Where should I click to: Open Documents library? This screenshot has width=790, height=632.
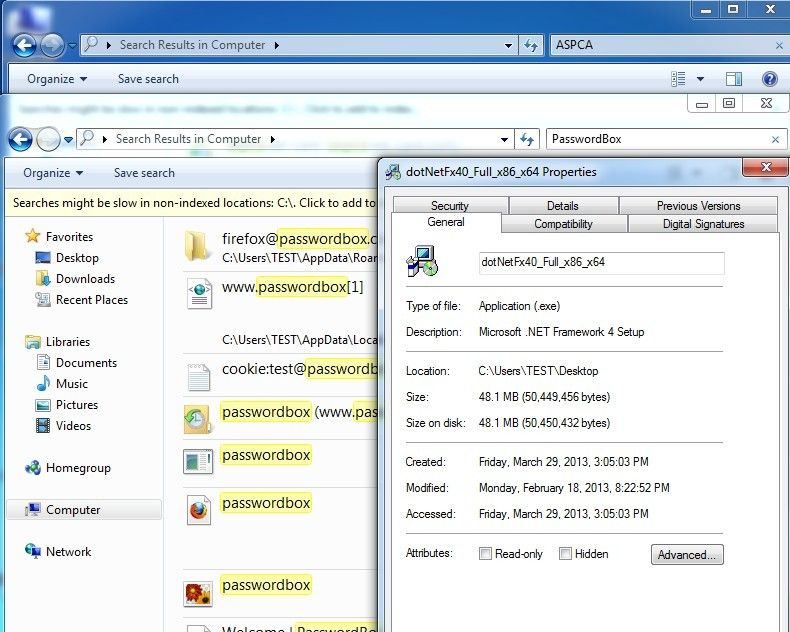click(x=76, y=363)
